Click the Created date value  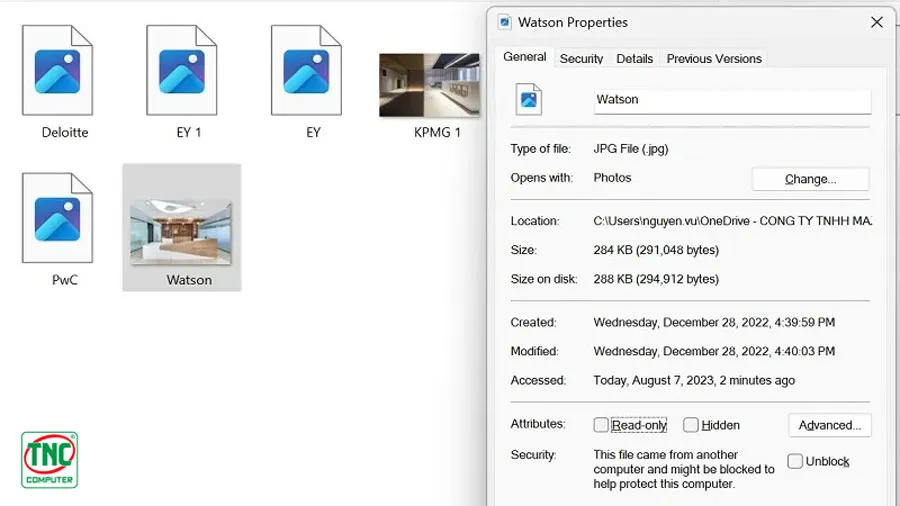pyautogui.click(x=714, y=322)
